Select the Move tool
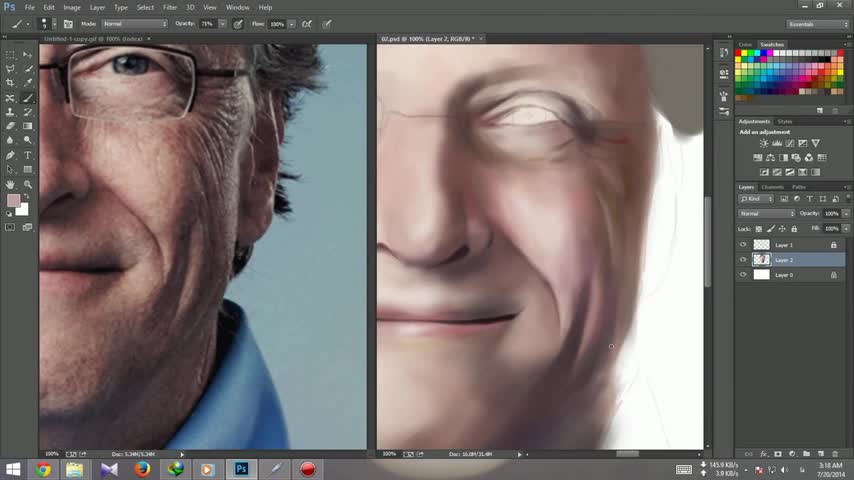This screenshot has width=854, height=480. point(28,55)
